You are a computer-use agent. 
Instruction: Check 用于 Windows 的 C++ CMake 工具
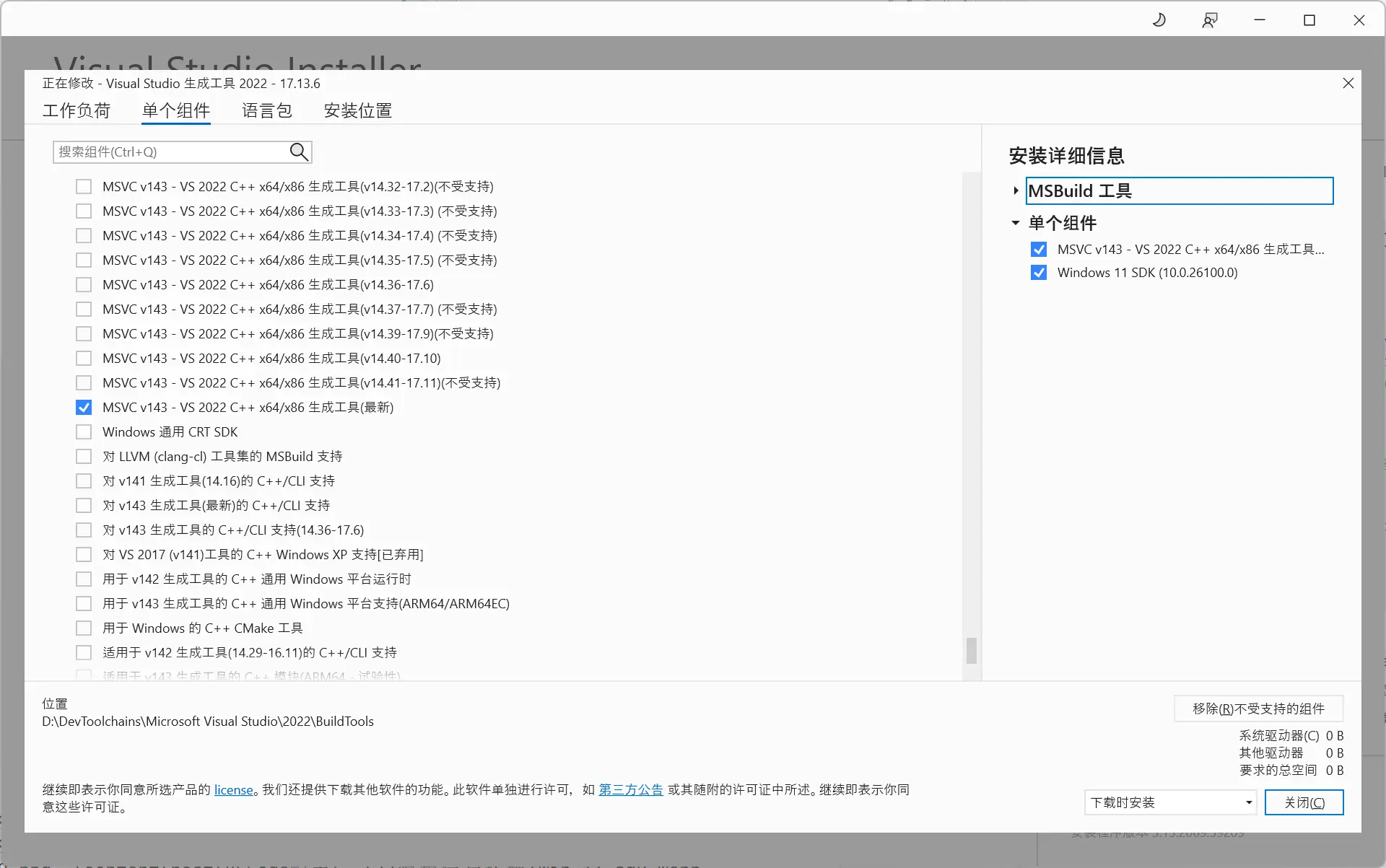(84, 628)
